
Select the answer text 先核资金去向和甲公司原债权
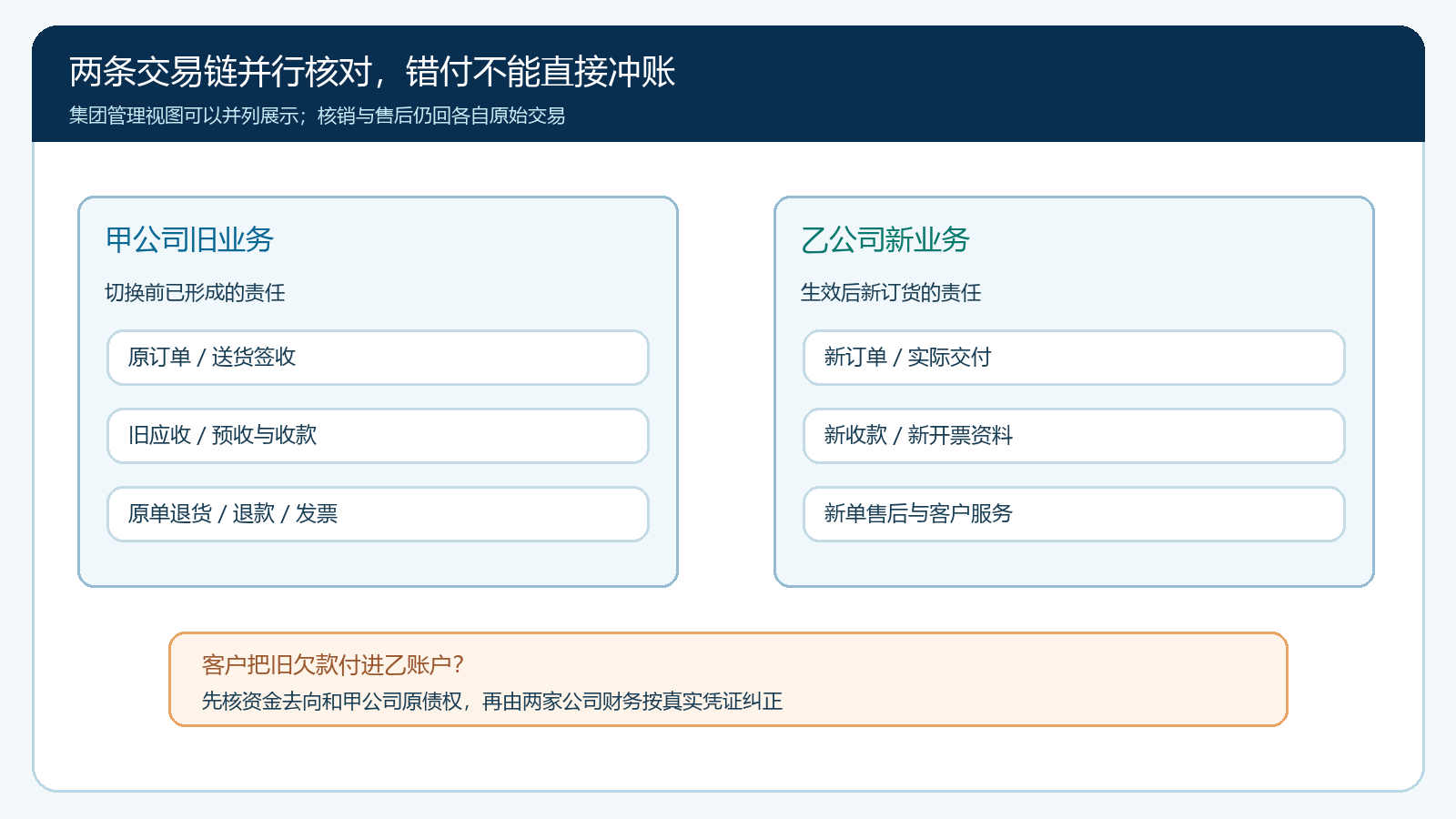331,702
